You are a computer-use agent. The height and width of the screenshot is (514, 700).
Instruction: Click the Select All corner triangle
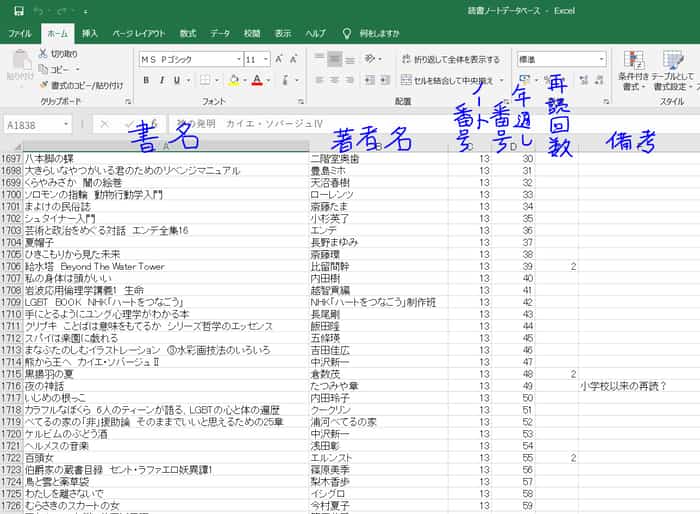point(17,147)
